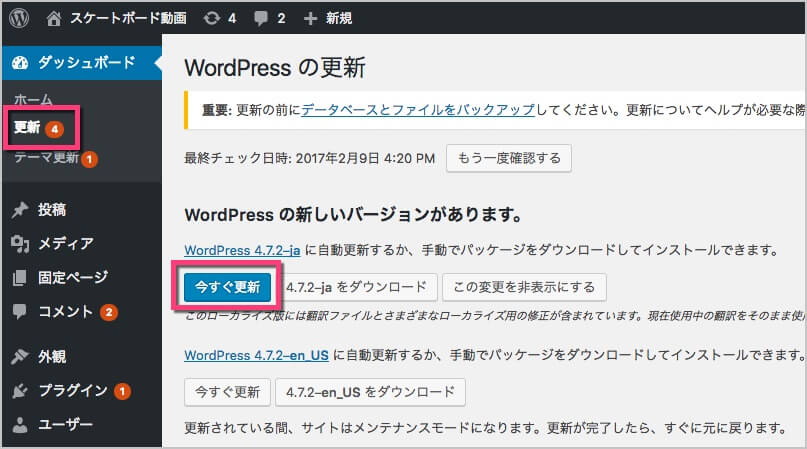Image resolution: width=807 pixels, height=449 pixels.
Task: Click この変更を非表示にする button
Action: 524,287
